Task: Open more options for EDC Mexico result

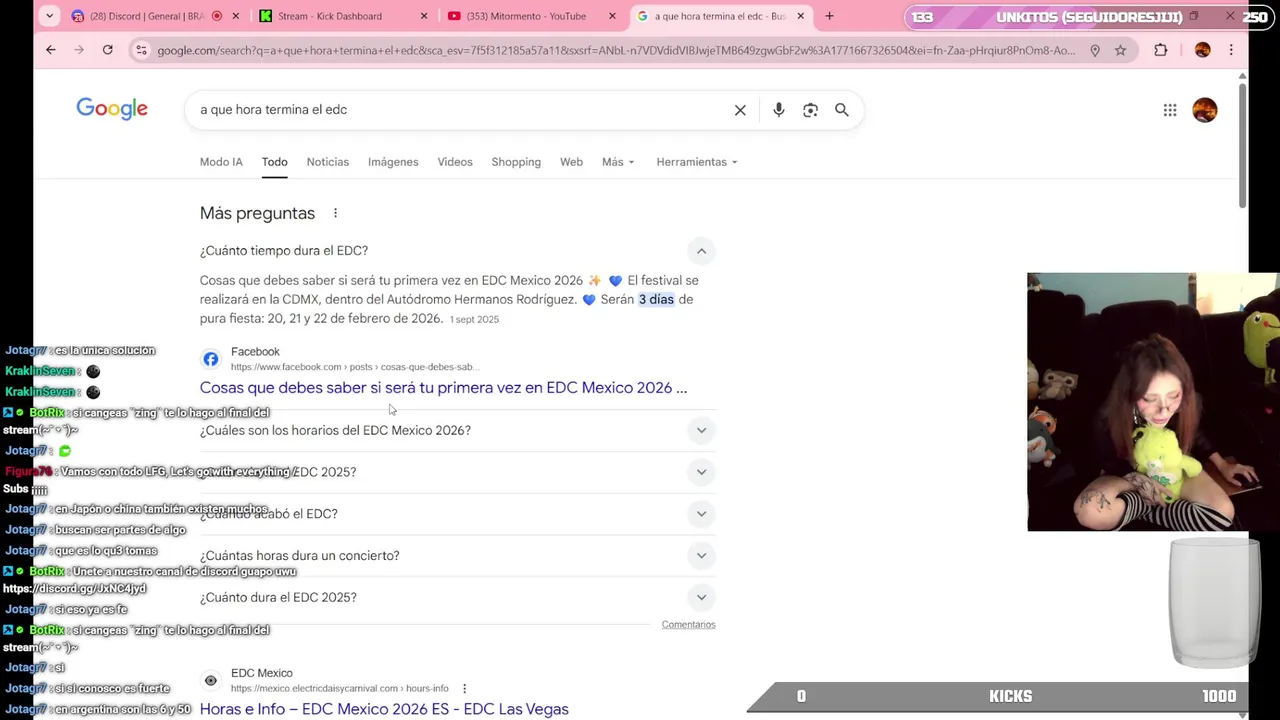Action: point(464,688)
